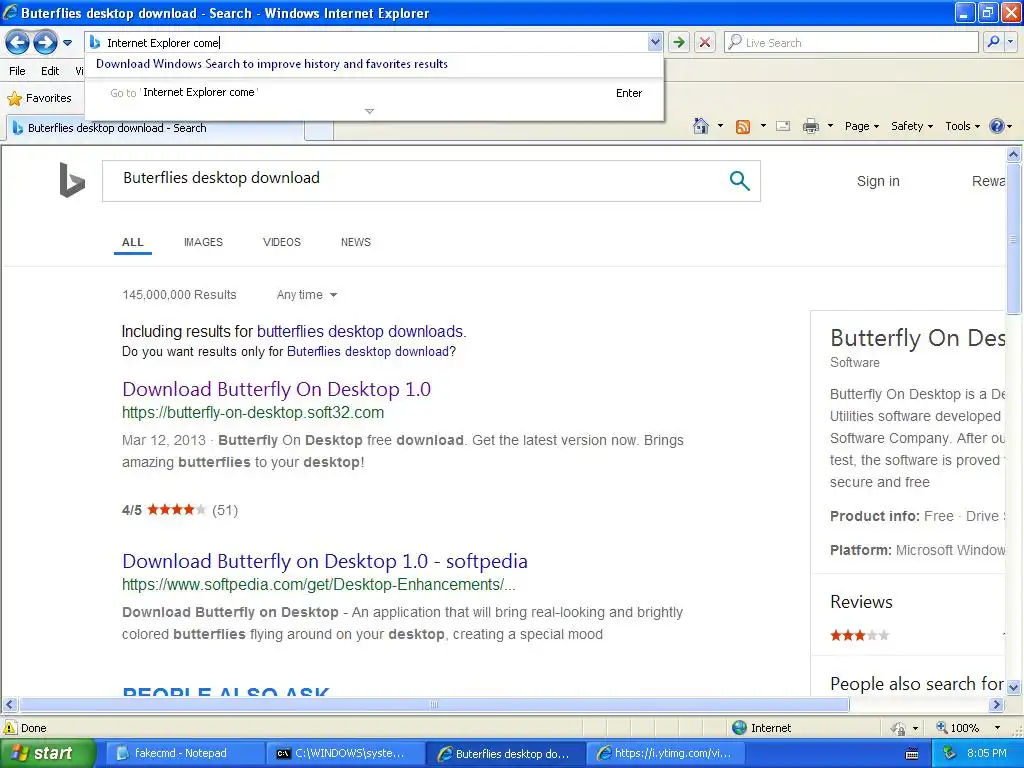Click the RSS feeds icon

click(743, 126)
